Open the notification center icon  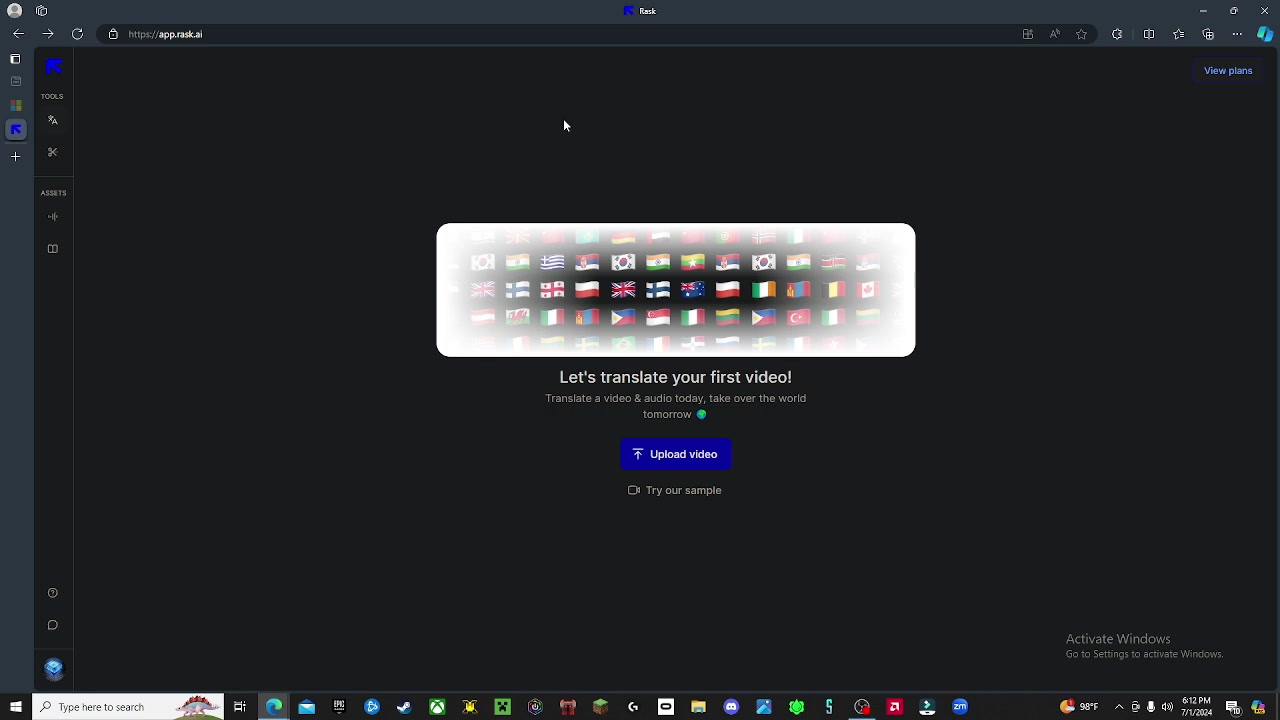[1233, 707]
